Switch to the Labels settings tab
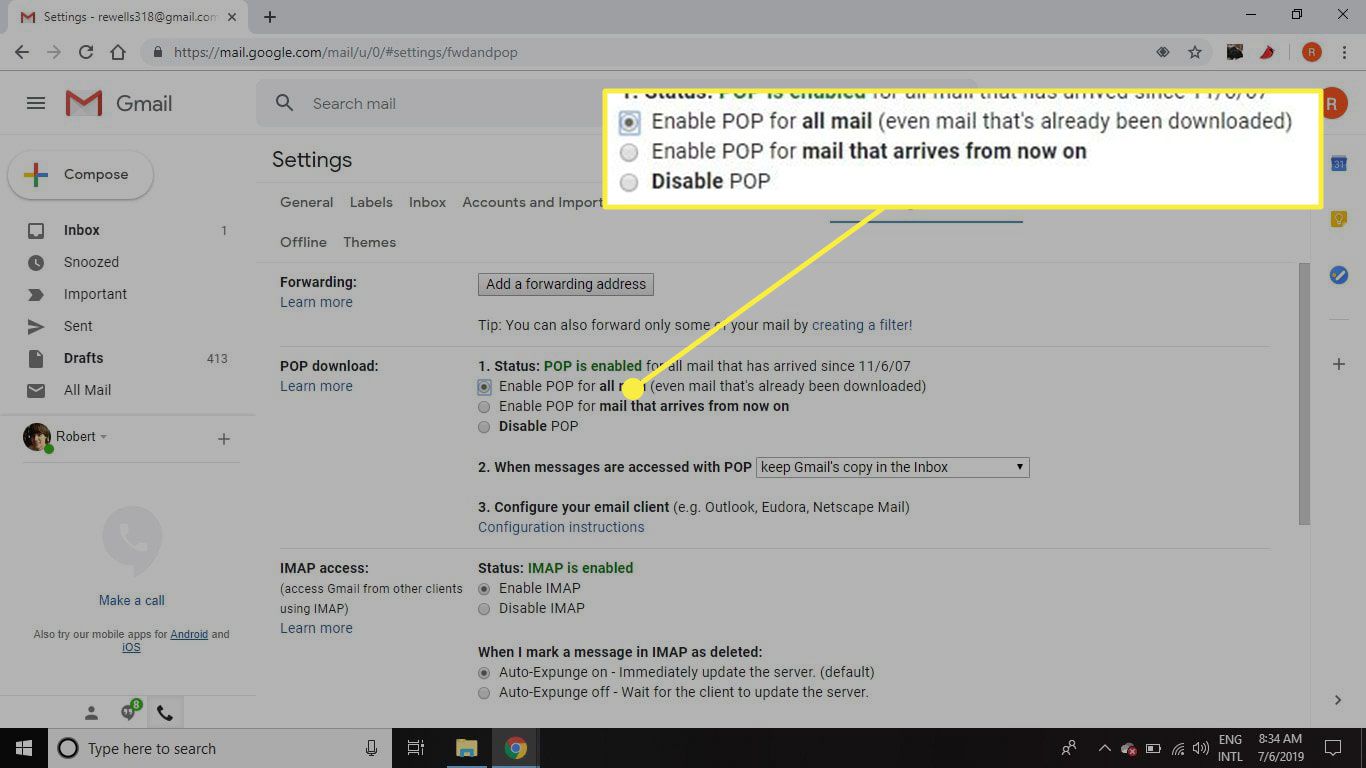 [x=371, y=202]
